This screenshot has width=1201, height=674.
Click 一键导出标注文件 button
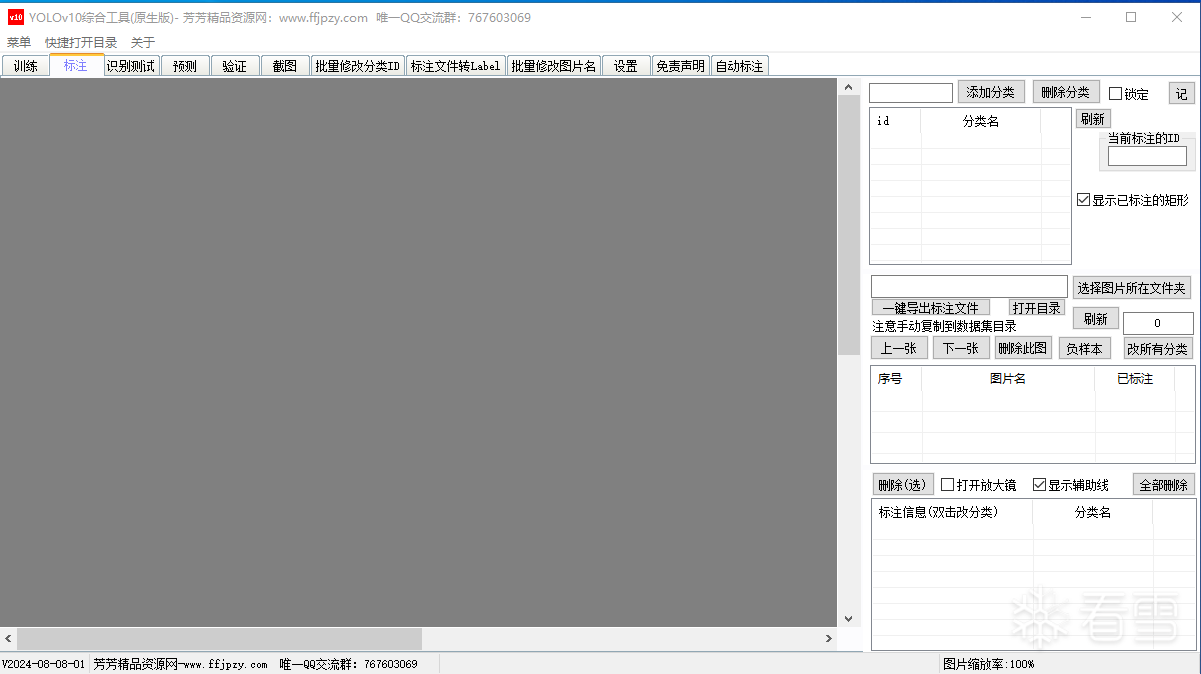(x=930, y=308)
